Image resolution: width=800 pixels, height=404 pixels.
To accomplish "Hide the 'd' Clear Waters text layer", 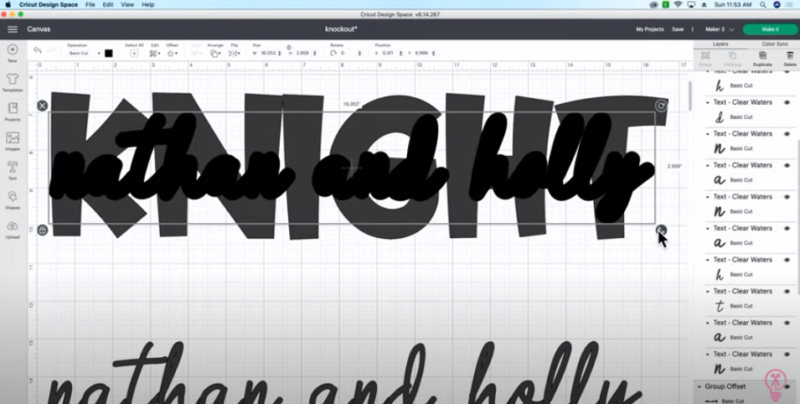I will (x=787, y=103).
